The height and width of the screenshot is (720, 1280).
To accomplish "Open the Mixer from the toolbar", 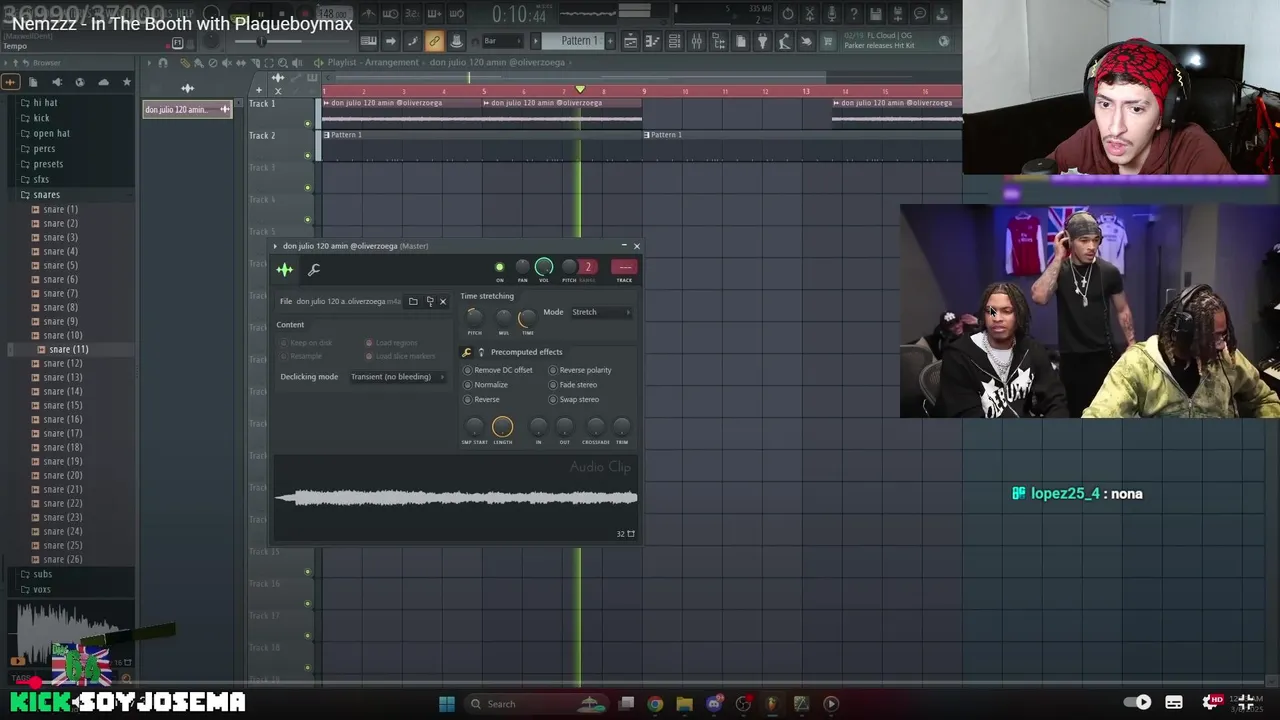I will coord(696,41).
